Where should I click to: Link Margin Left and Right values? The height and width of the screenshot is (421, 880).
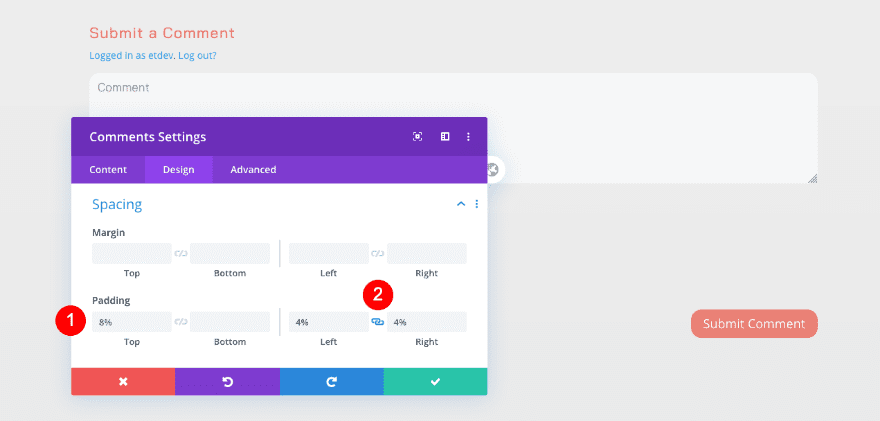[x=378, y=254]
